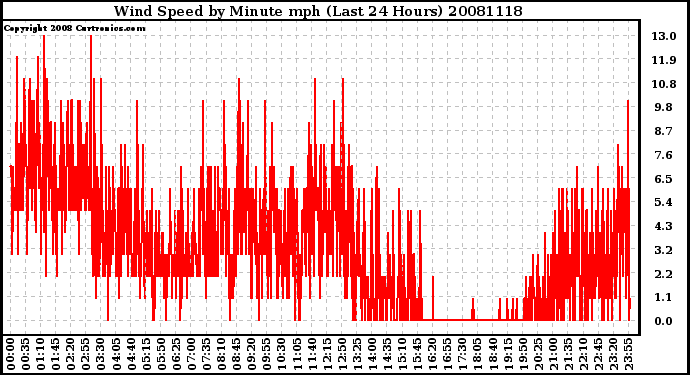
Task: Click the 22:45 time axis label
Action: (x=598, y=354)
